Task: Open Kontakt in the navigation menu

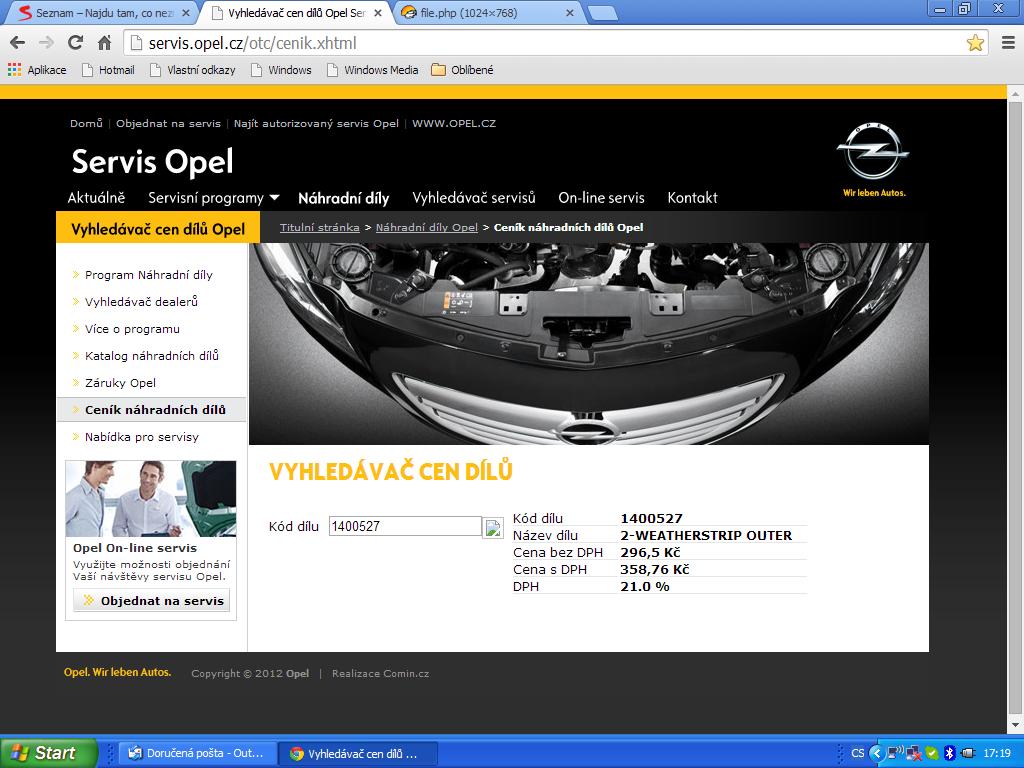Action: [x=692, y=197]
